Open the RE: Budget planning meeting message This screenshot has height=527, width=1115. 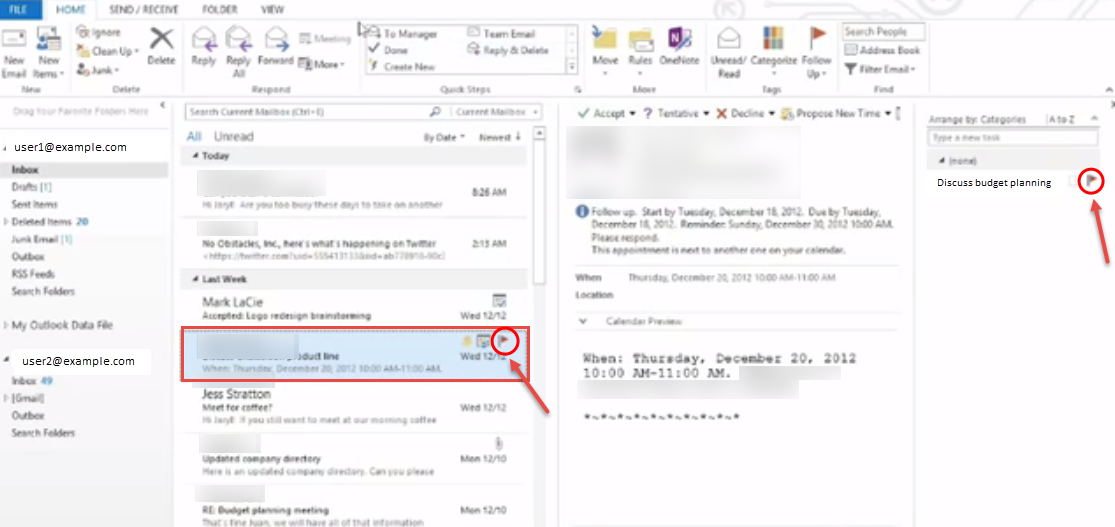(x=354, y=504)
